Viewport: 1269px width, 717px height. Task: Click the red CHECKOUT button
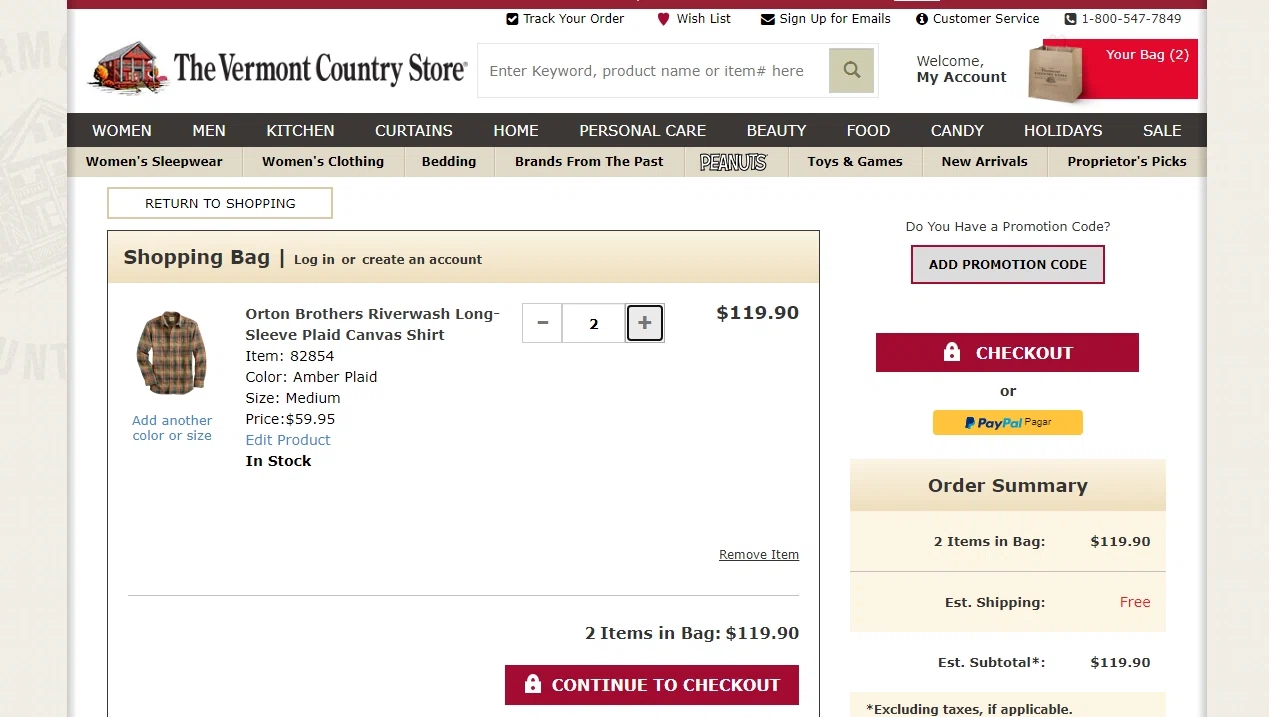click(1007, 353)
